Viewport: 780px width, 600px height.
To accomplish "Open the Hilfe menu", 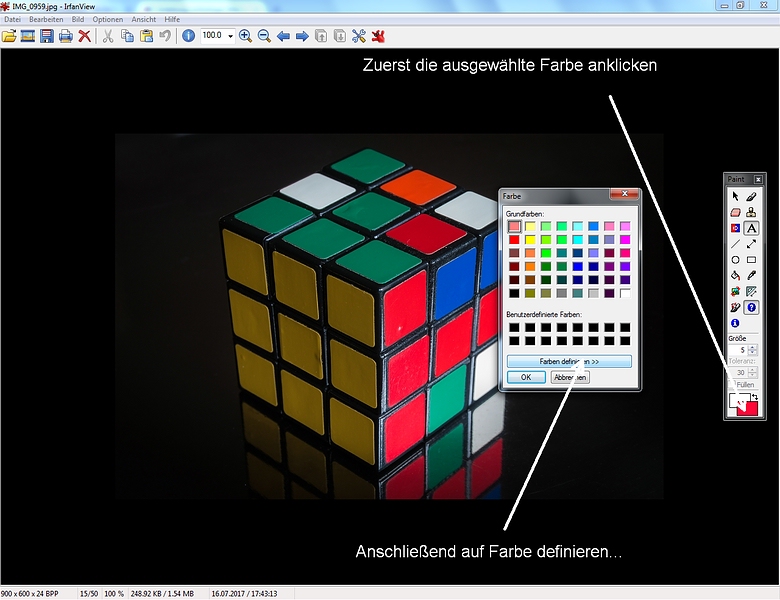I will [172, 19].
